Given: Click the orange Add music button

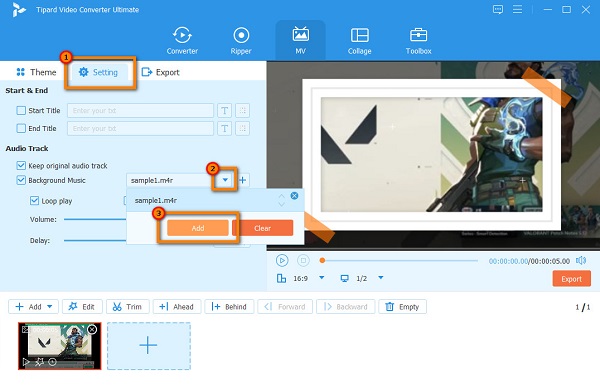Looking at the screenshot, I should (198, 228).
